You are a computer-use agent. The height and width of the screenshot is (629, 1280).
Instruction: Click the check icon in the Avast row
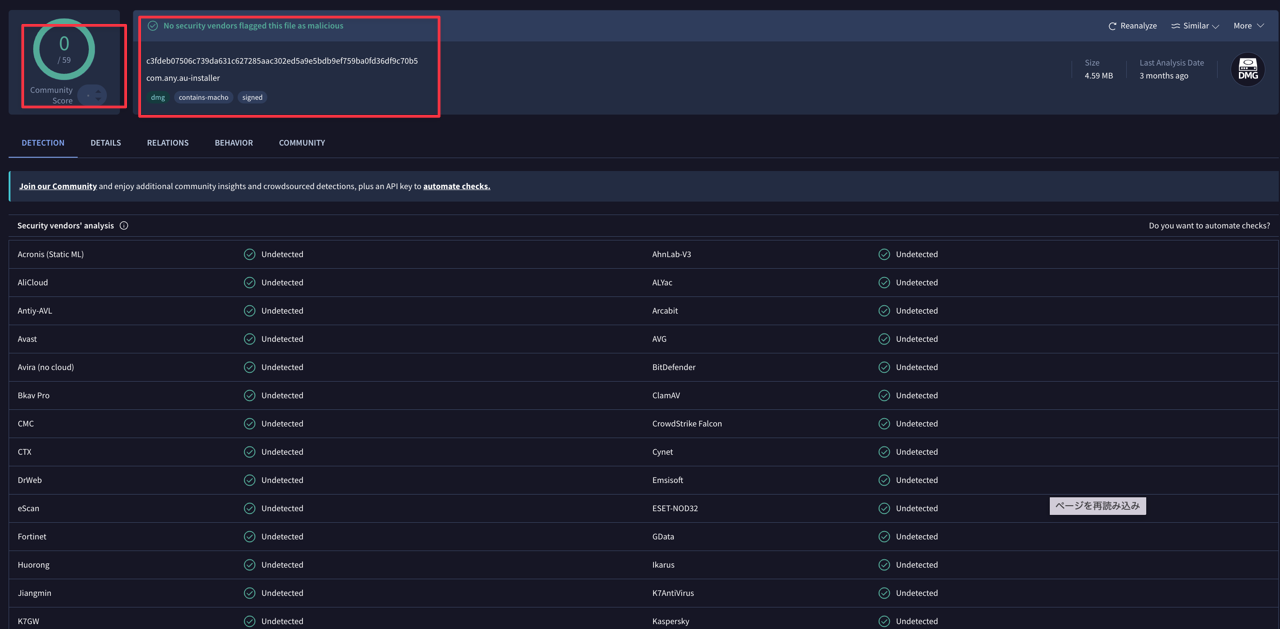250,339
